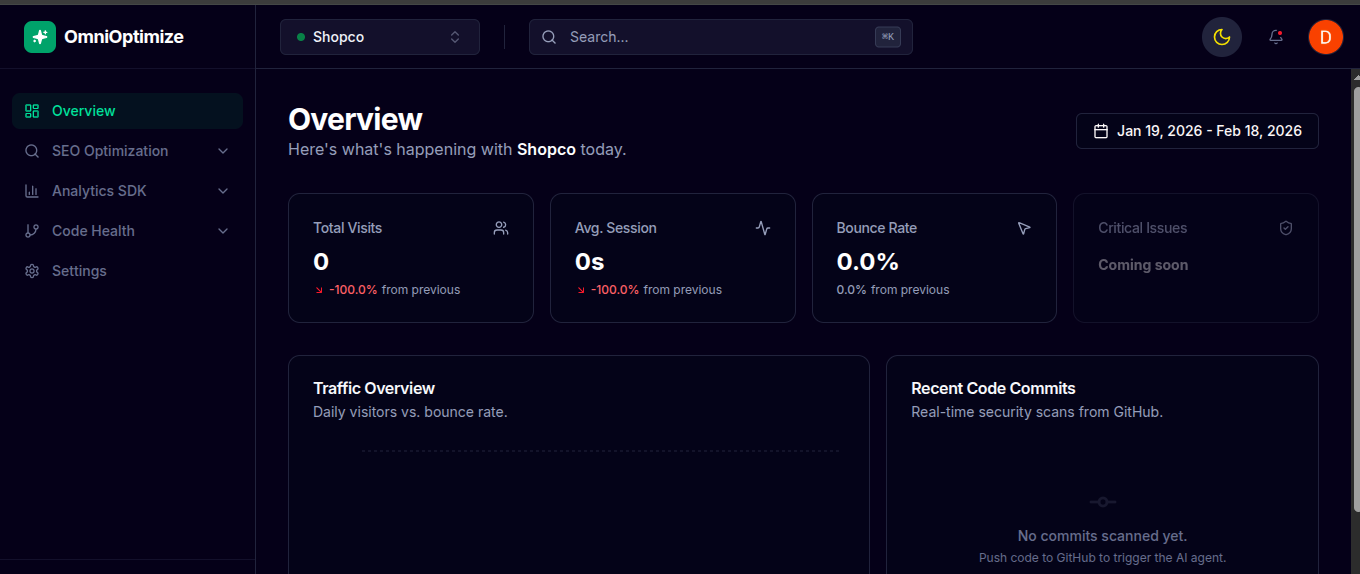Screen dimensions: 1360x574
Task: Click the OmniOptimize green logo icon
Action: click(40, 37)
